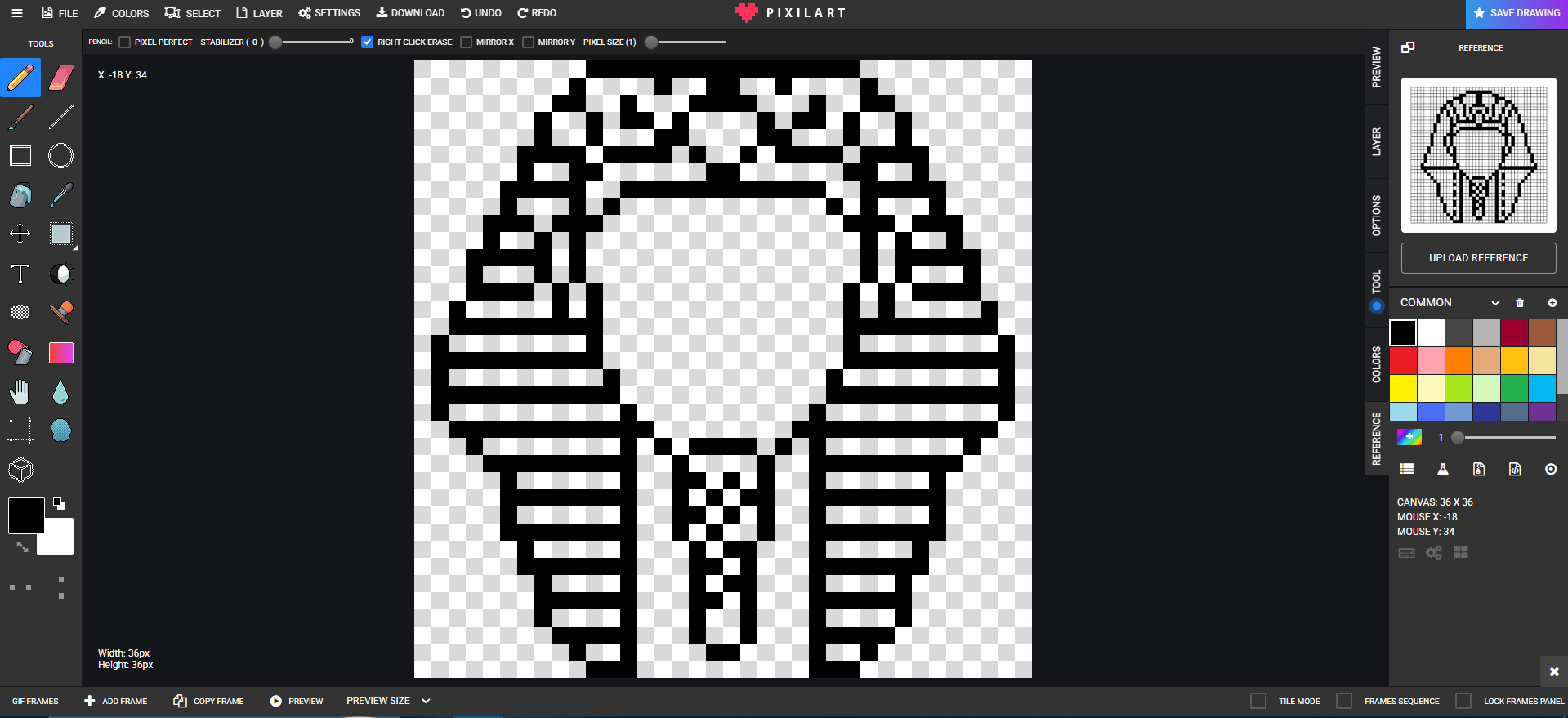
Task: Switch to the Colors side tab
Action: pos(1377,364)
